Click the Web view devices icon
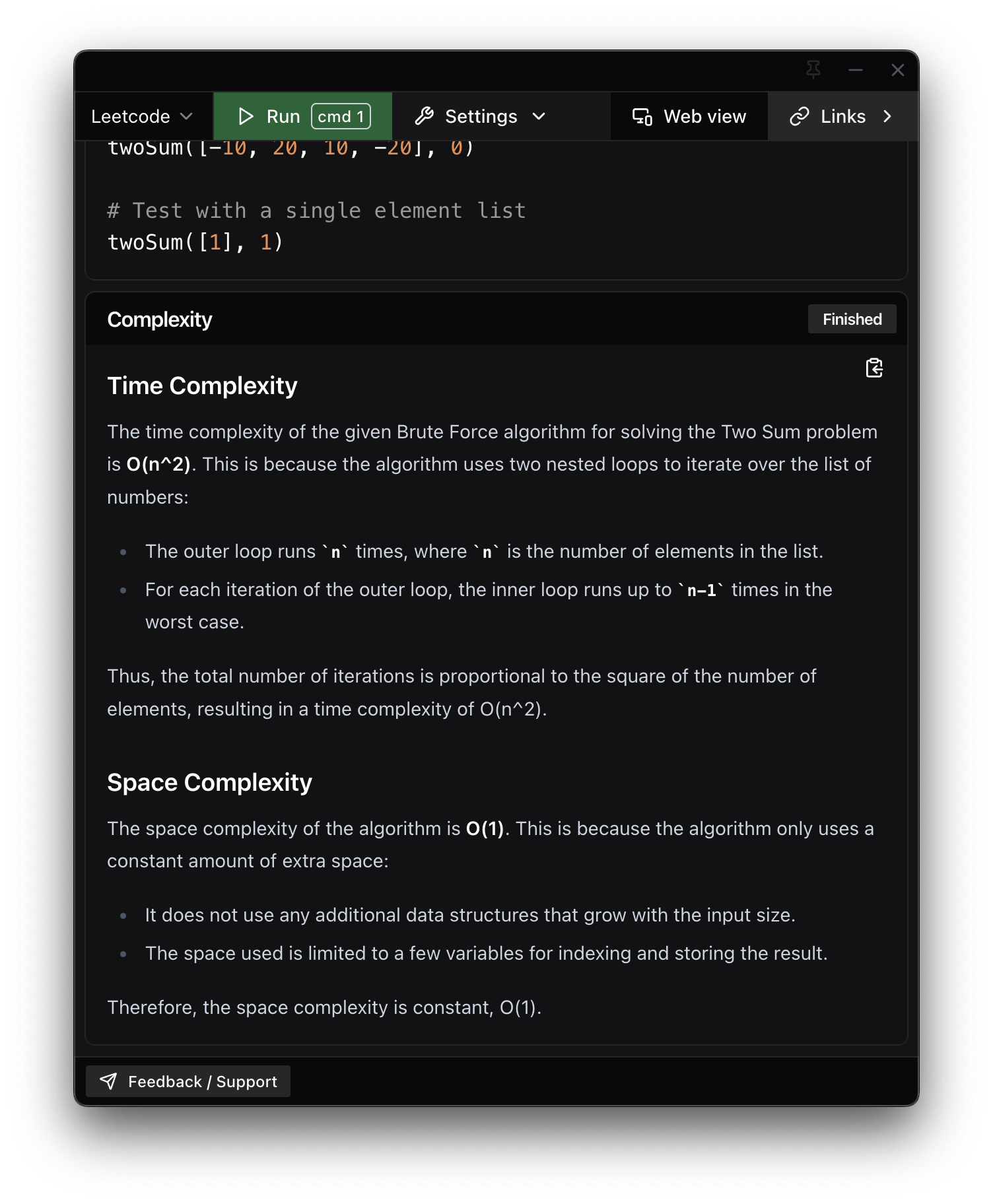The image size is (993, 1204). pyautogui.click(x=642, y=116)
